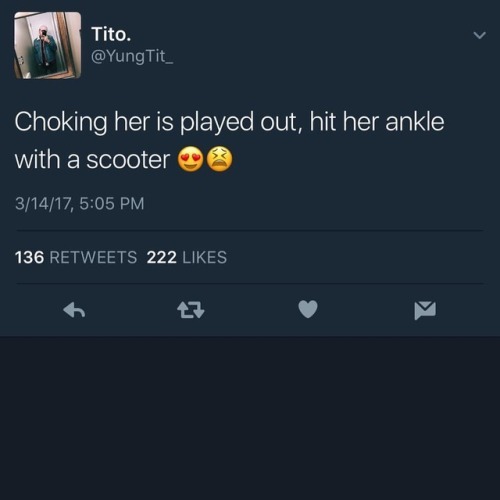Open tweet options with the top-right chevron

[x=479, y=35]
